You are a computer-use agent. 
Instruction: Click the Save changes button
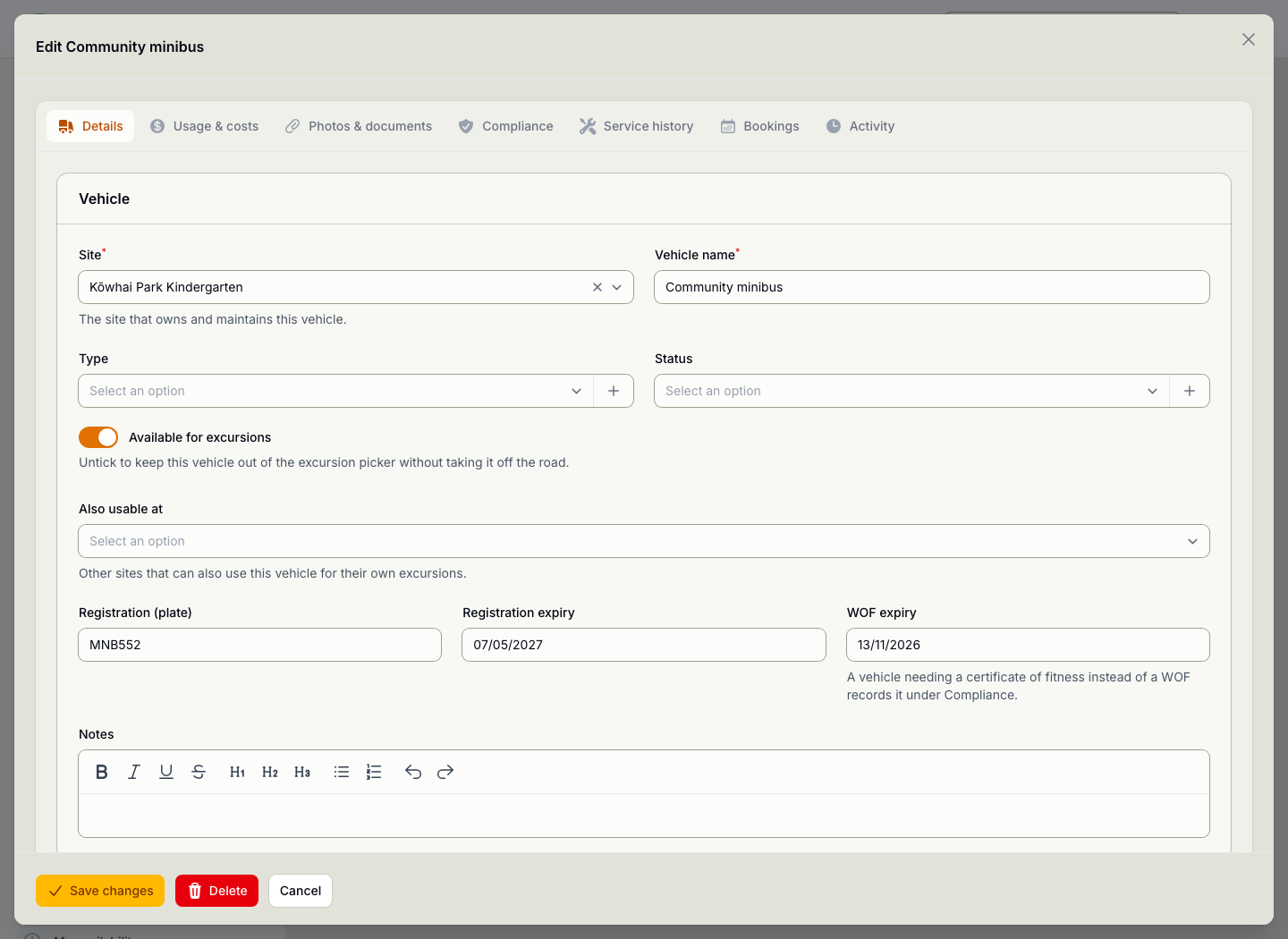click(x=100, y=891)
